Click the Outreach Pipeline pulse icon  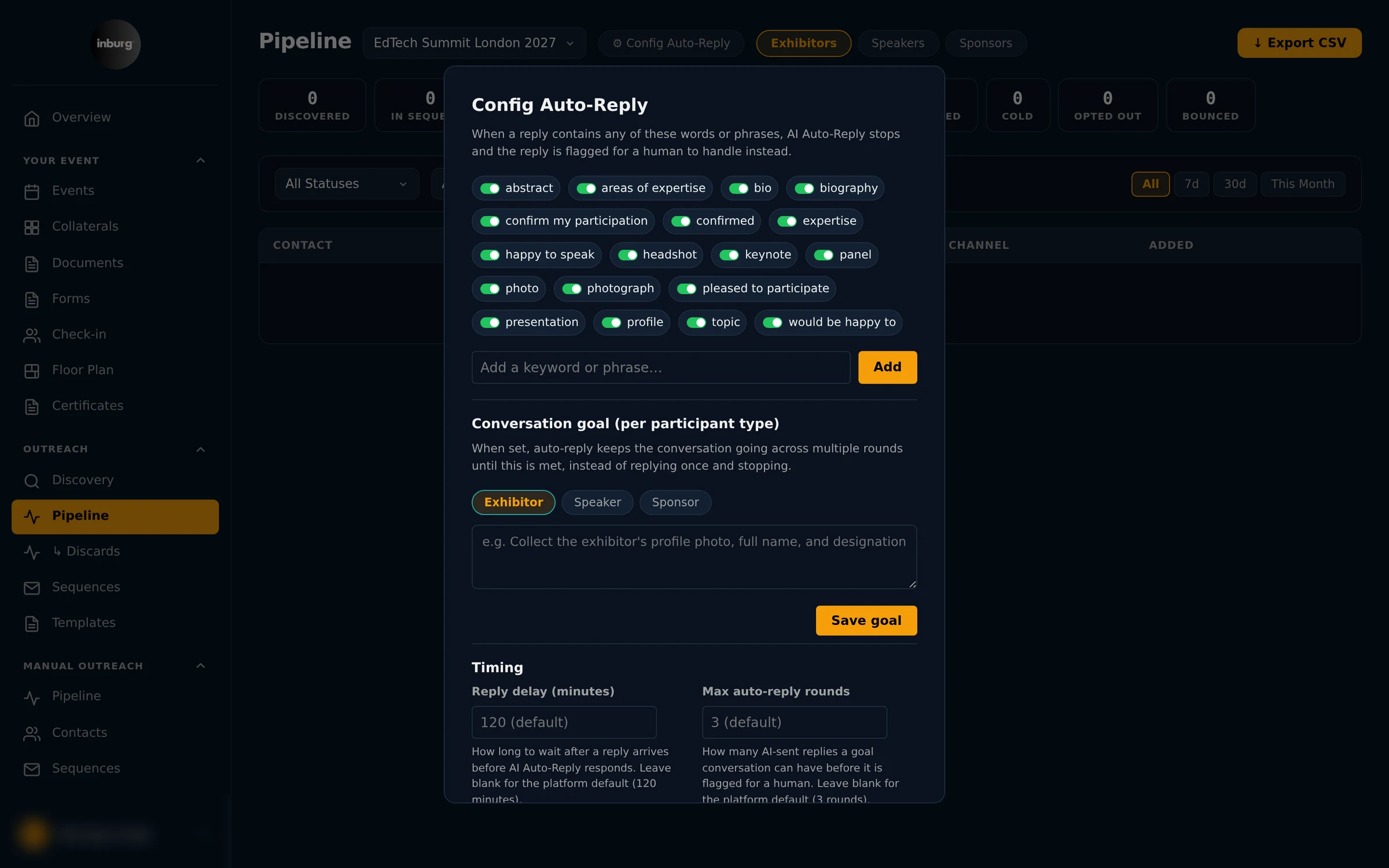32,517
